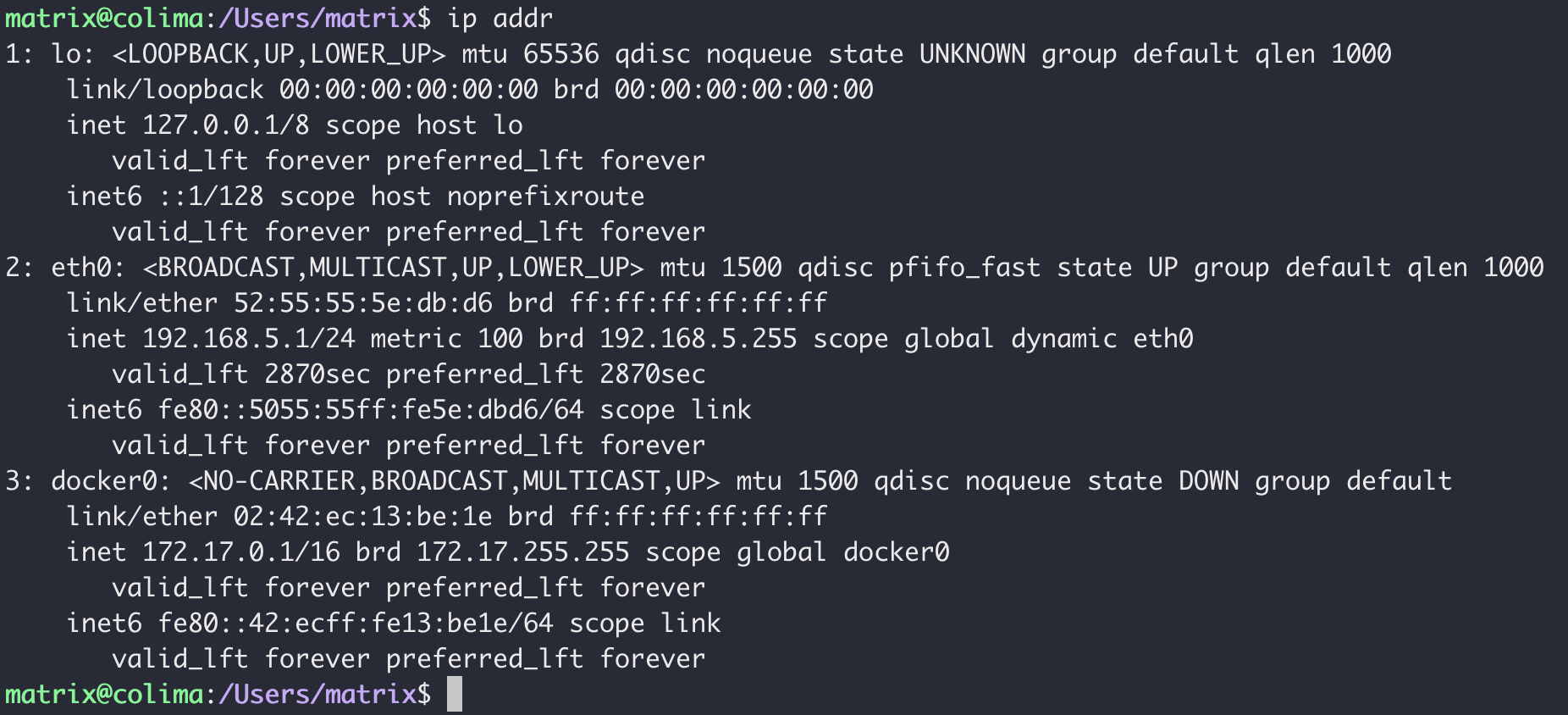Click the loopback address 127.0.0.1/8
This screenshot has width=1568, height=715.
point(225,125)
